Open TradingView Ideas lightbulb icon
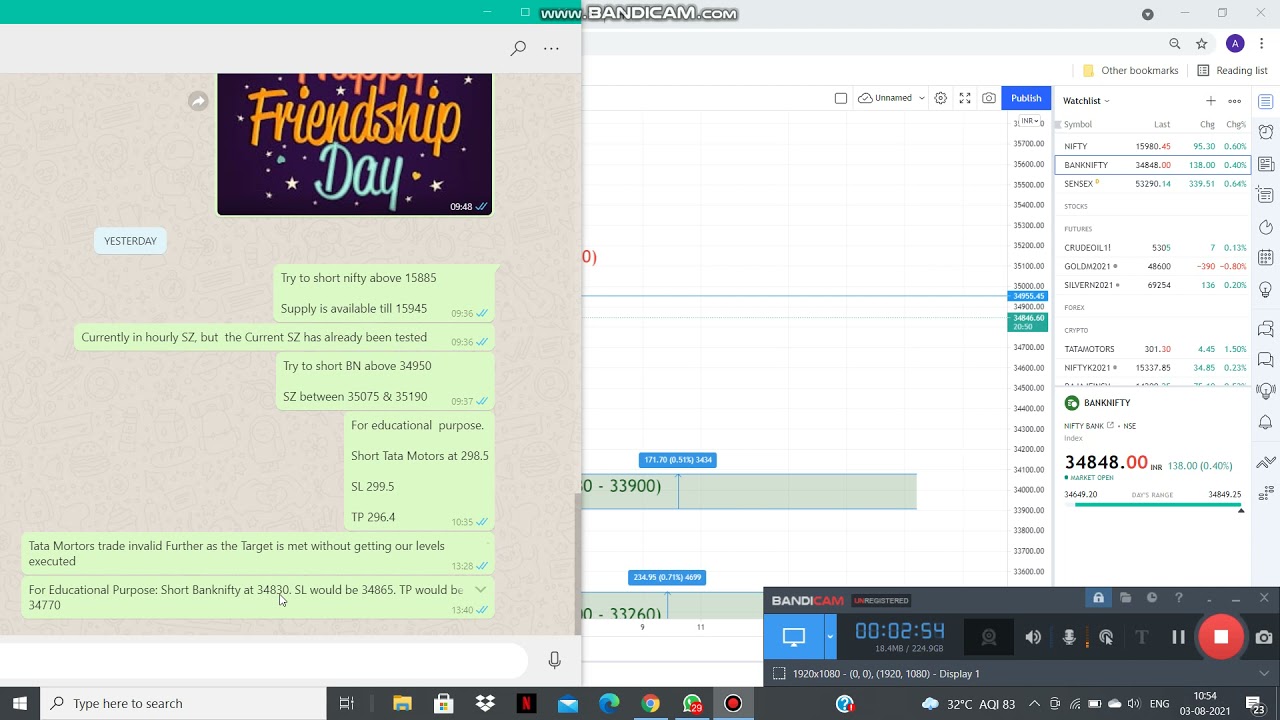The image size is (1280, 720). click(1266, 290)
